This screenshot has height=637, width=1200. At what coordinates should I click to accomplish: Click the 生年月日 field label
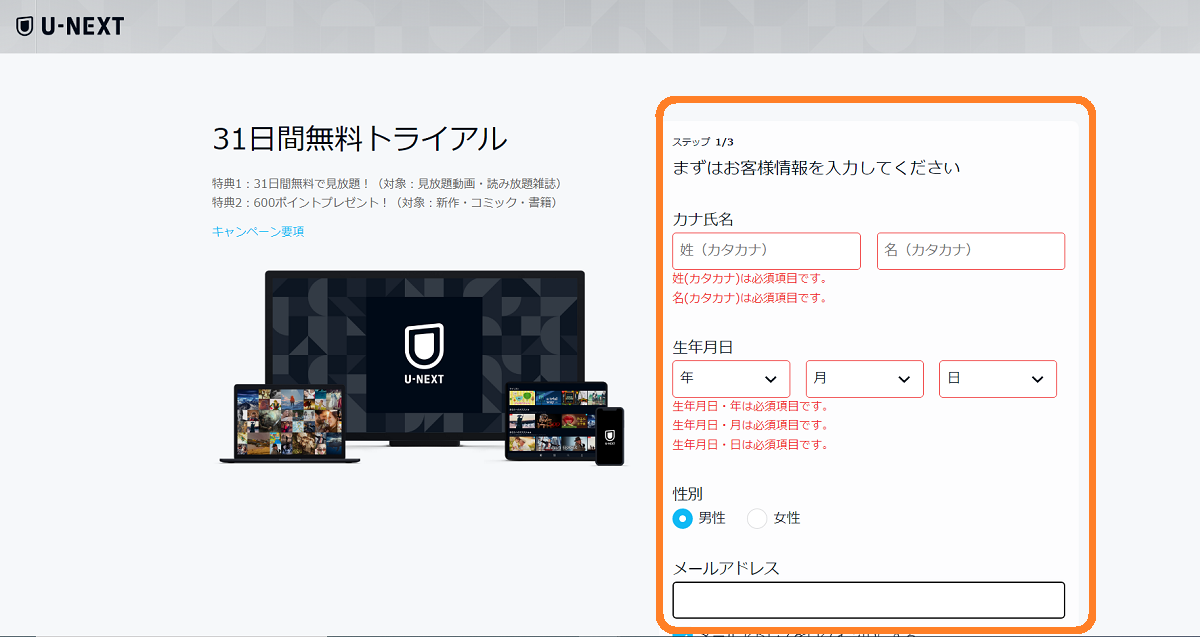(703, 347)
